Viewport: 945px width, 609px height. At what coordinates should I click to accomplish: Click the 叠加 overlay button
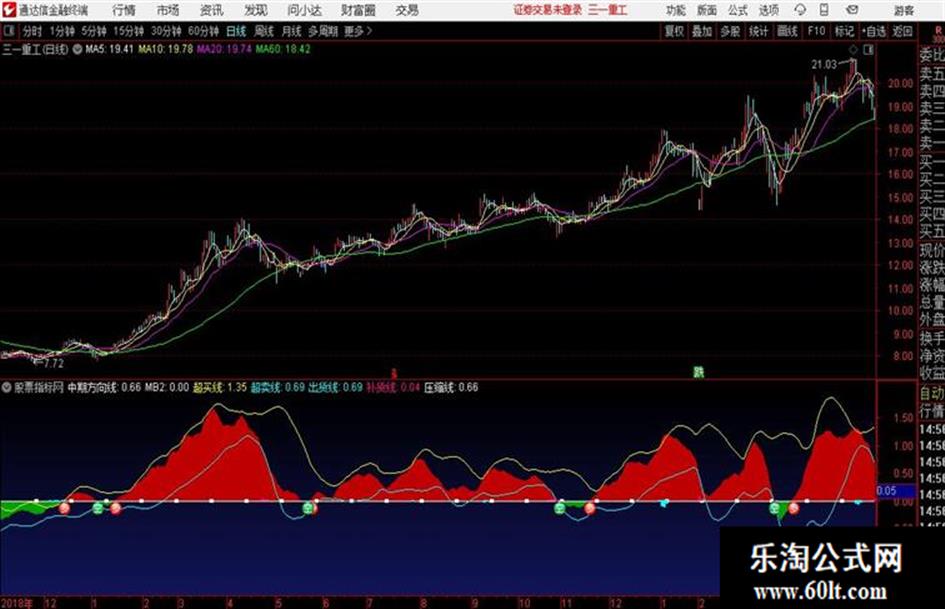tap(702, 31)
